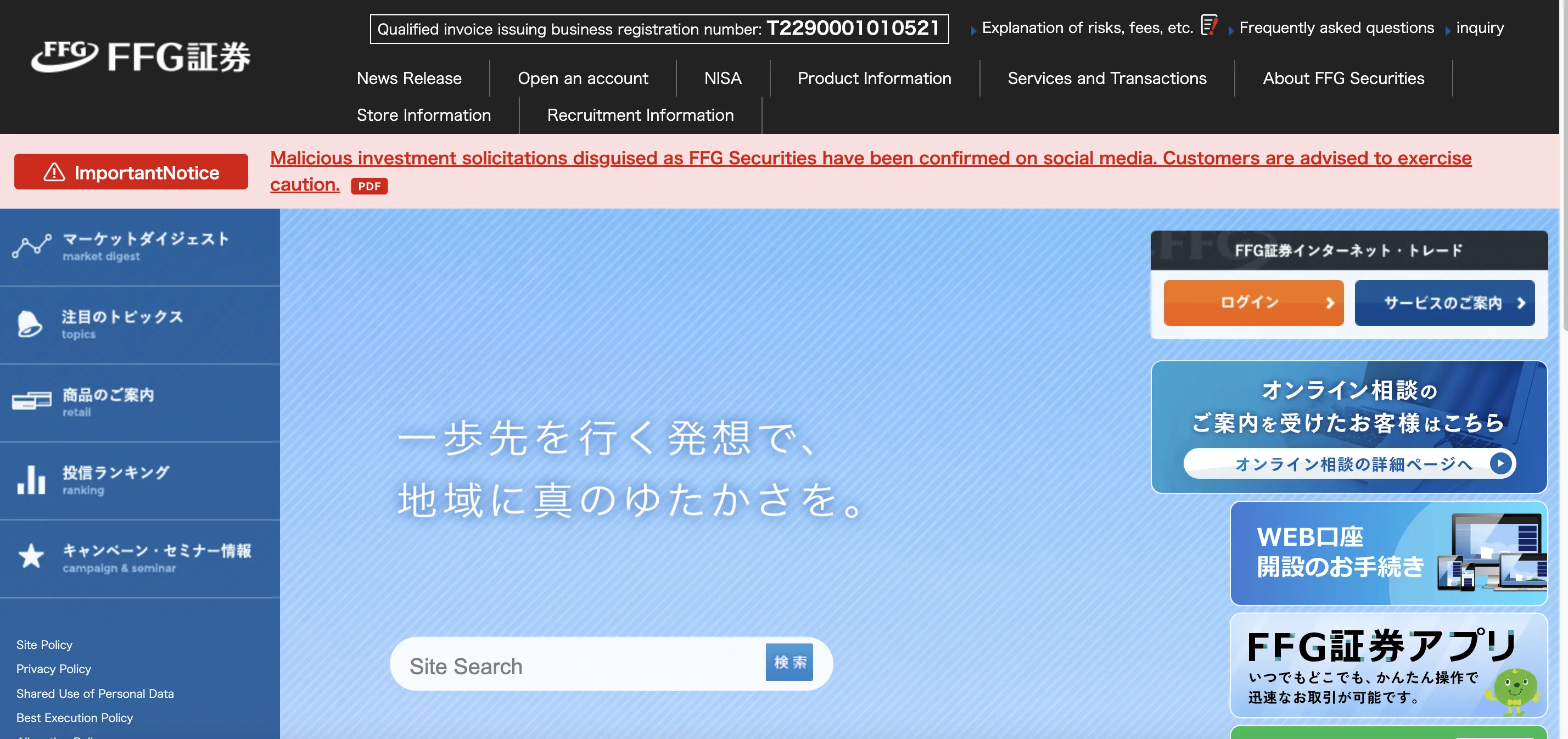Open 投信ランキング sidebar item
The height and width of the screenshot is (739, 1568).
tap(140, 481)
